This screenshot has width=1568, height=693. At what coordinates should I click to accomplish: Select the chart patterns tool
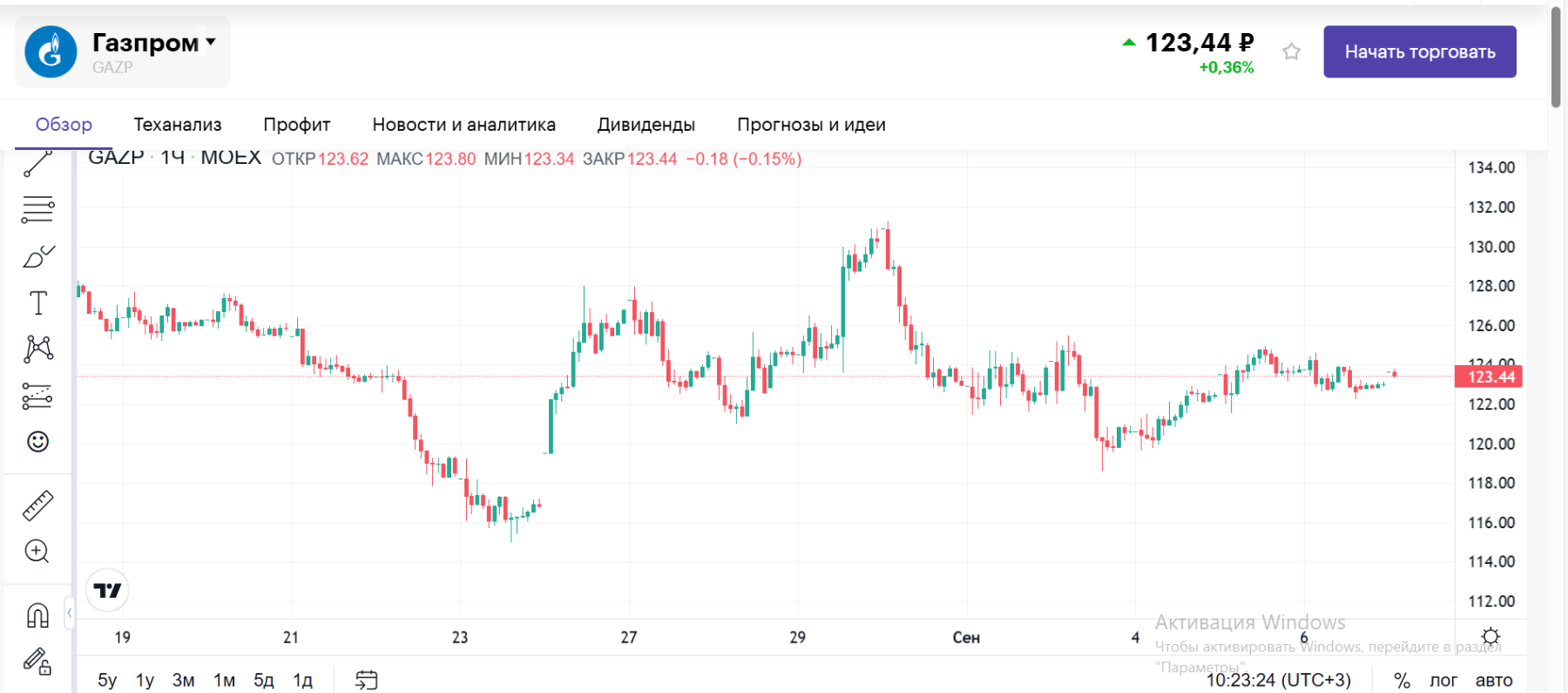37,349
